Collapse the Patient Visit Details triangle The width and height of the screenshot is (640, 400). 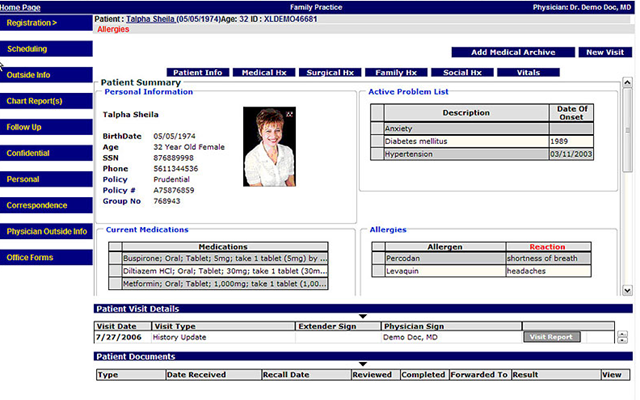click(362, 316)
